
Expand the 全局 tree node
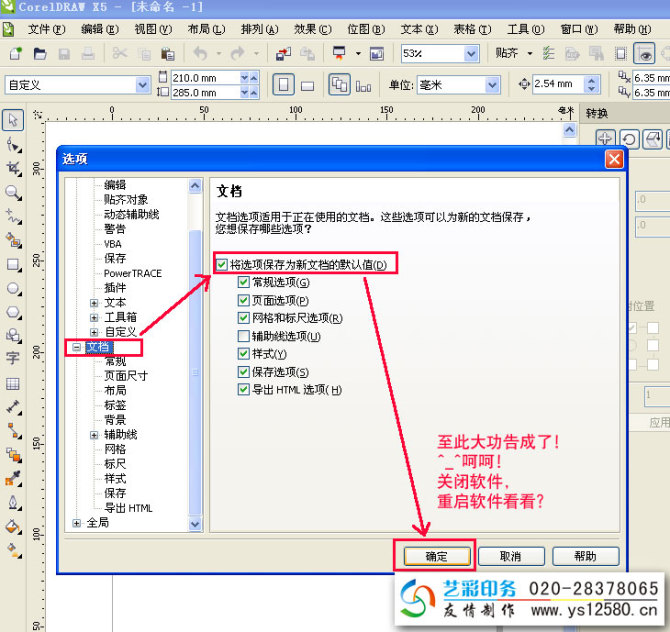click(77, 523)
